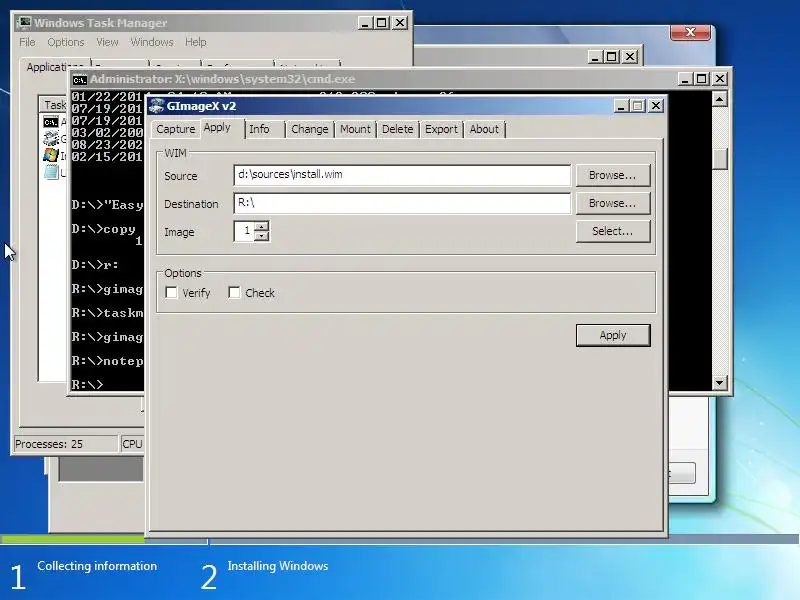Maximize the cmd.exe window
Image resolution: width=800 pixels, height=600 pixels.
702,79
